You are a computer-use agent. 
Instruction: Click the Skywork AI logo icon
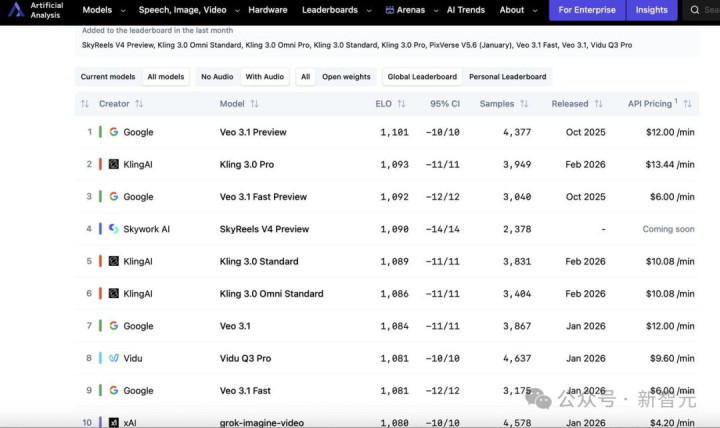pos(113,228)
